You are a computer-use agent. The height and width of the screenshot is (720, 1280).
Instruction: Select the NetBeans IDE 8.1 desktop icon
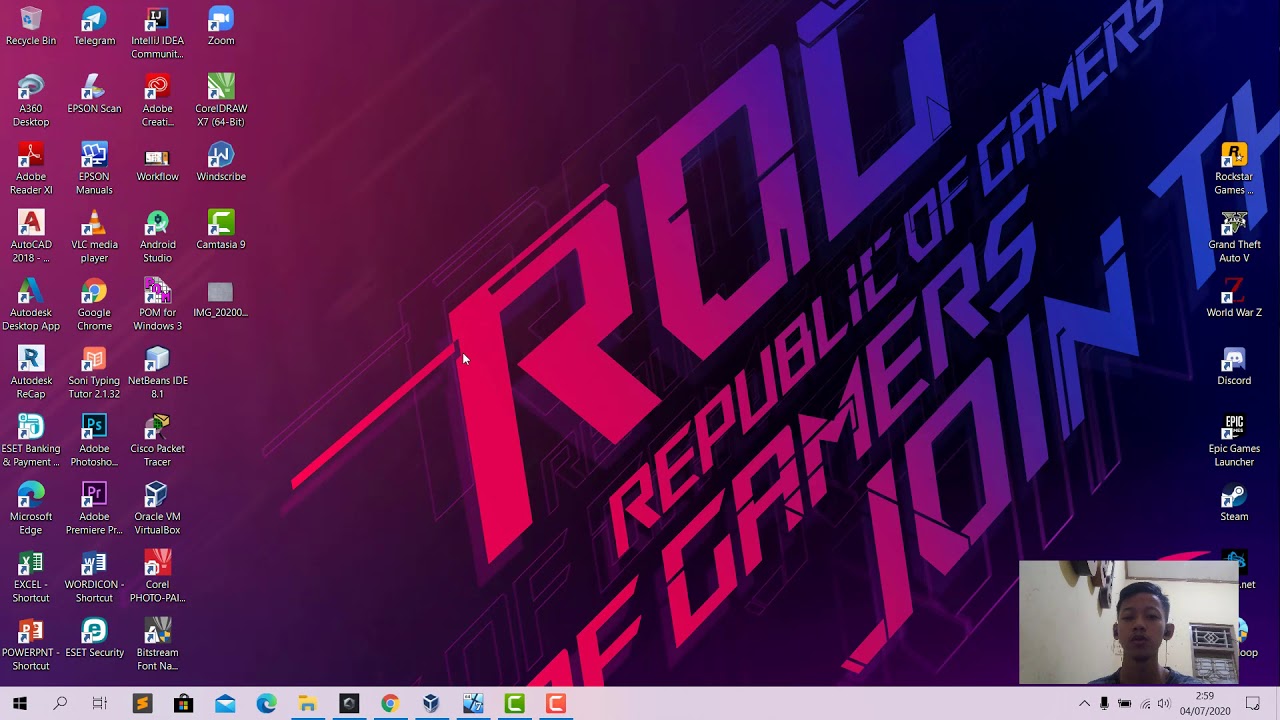point(157,373)
